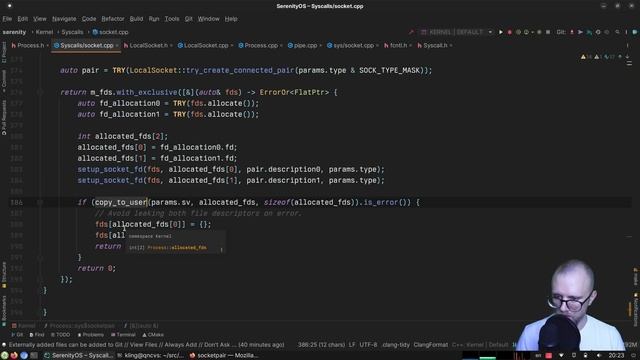This screenshot has width=640, height=360.
Task: Open the clang-tidy status bar widget
Action: [396, 344]
